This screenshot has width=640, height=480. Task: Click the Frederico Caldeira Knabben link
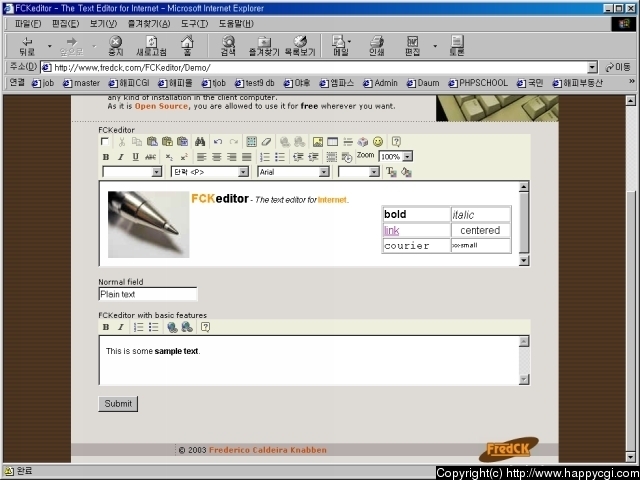tap(268, 450)
